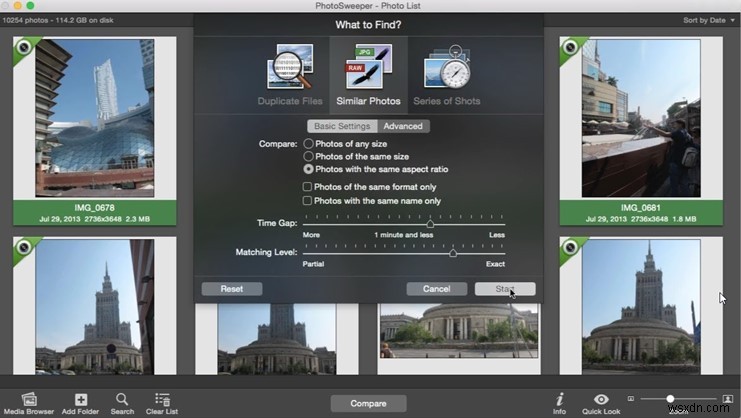Select the IMG_0681 photo thumbnail
This screenshot has height=418, width=741.
click(x=641, y=118)
